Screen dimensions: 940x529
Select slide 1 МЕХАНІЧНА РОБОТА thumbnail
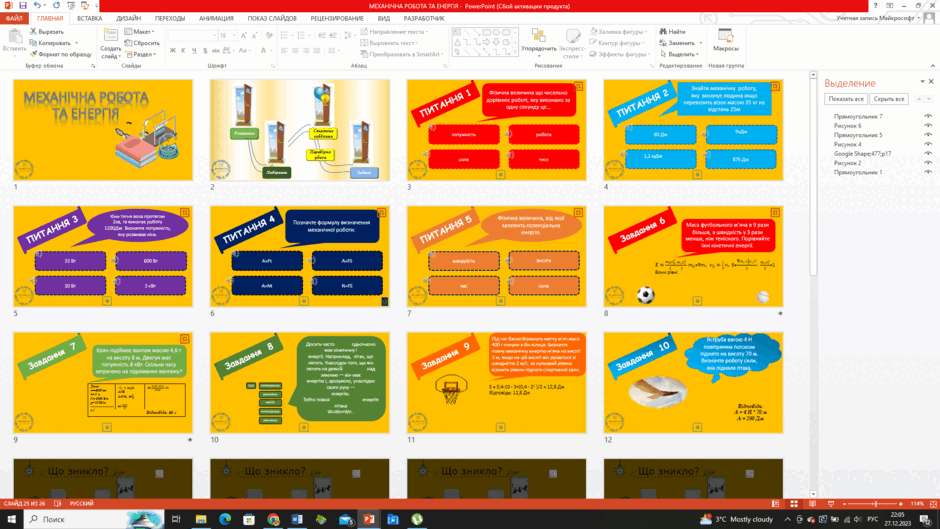point(103,130)
